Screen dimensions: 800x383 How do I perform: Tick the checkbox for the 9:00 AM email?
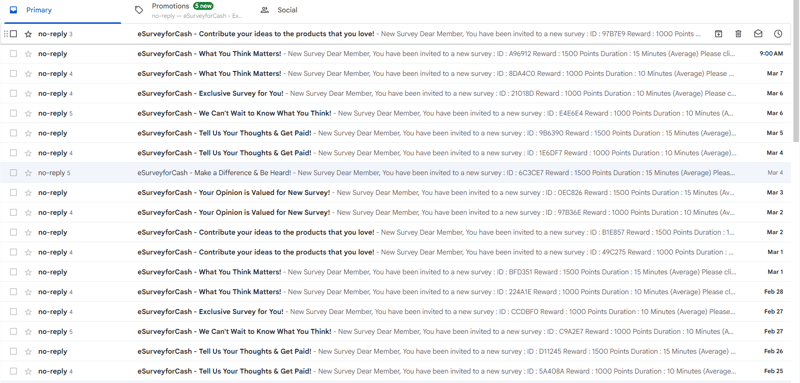pyautogui.click(x=13, y=54)
